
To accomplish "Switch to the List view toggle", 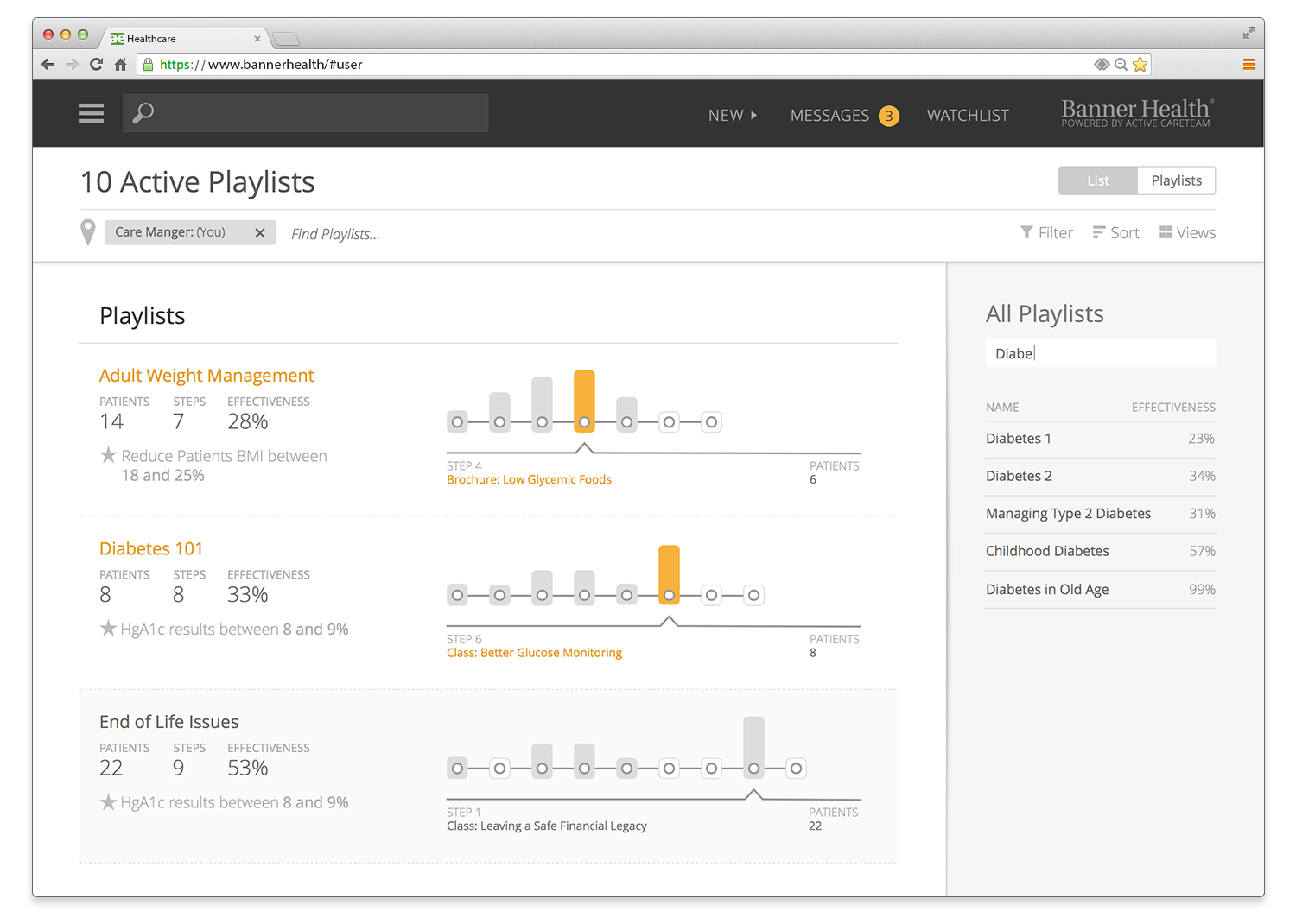I will coord(1098,180).
